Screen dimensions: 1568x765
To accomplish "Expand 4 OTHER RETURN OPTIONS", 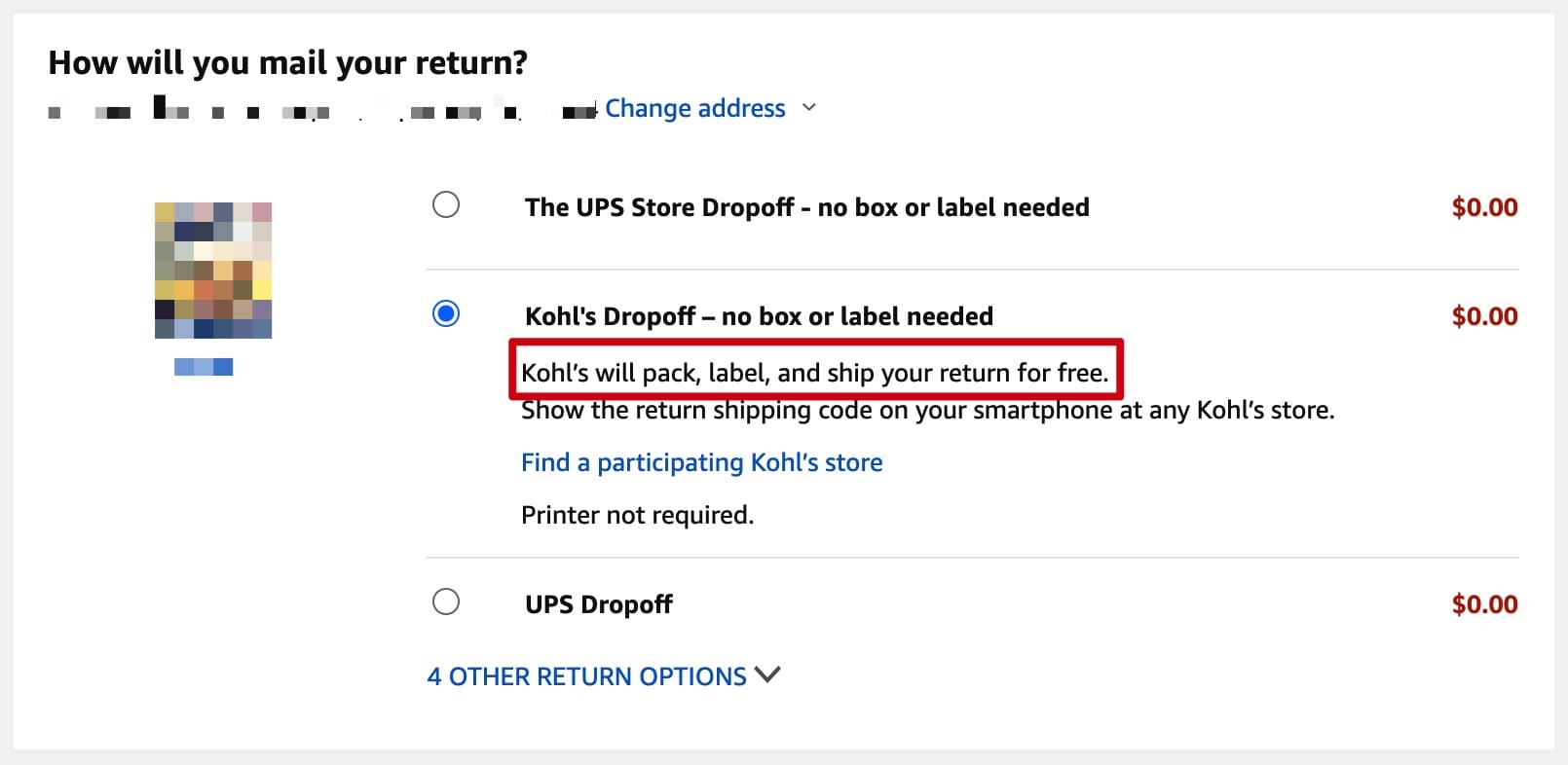I will pyautogui.click(x=584, y=675).
